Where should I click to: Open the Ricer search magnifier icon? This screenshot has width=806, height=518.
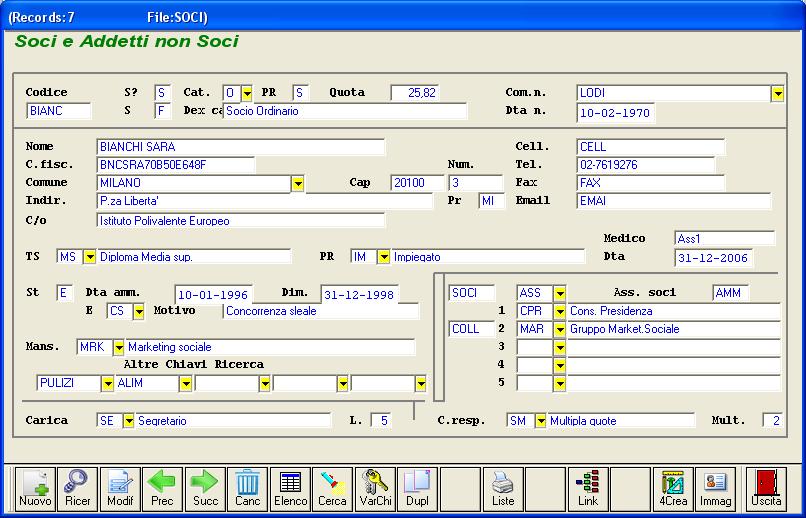77,489
